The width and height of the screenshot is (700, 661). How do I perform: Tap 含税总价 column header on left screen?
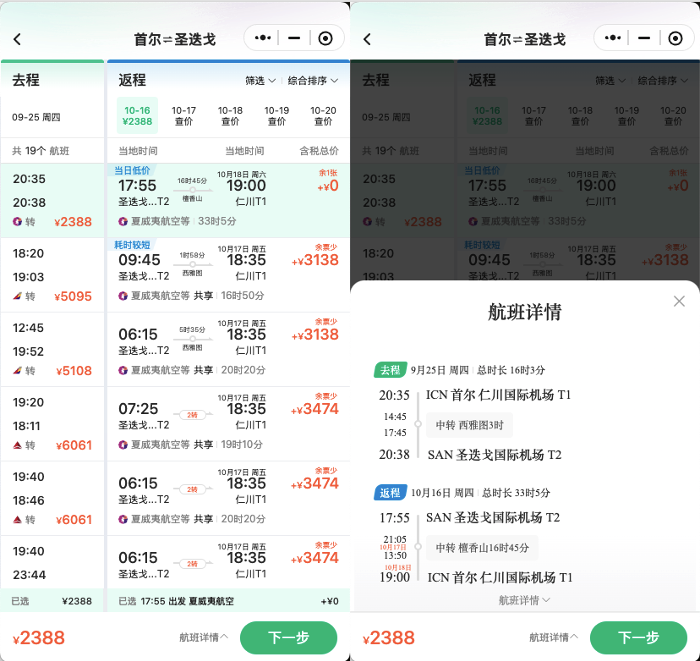pyautogui.click(x=319, y=151)
